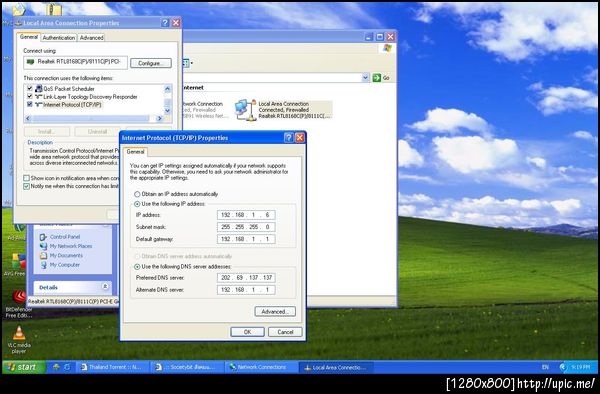Open My Documents icon in sidebar
This screenshot has width=600, height=394.
point(43,255)
